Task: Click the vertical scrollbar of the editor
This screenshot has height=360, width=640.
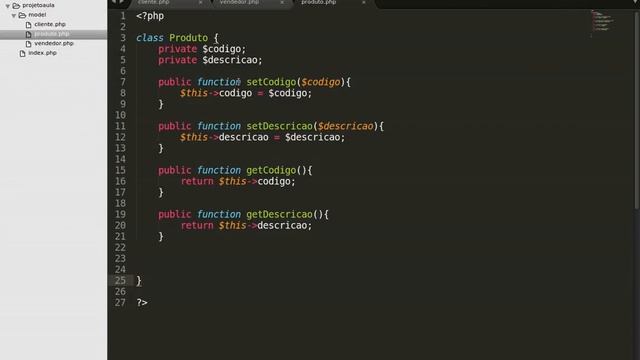Action: click(637, 110)
